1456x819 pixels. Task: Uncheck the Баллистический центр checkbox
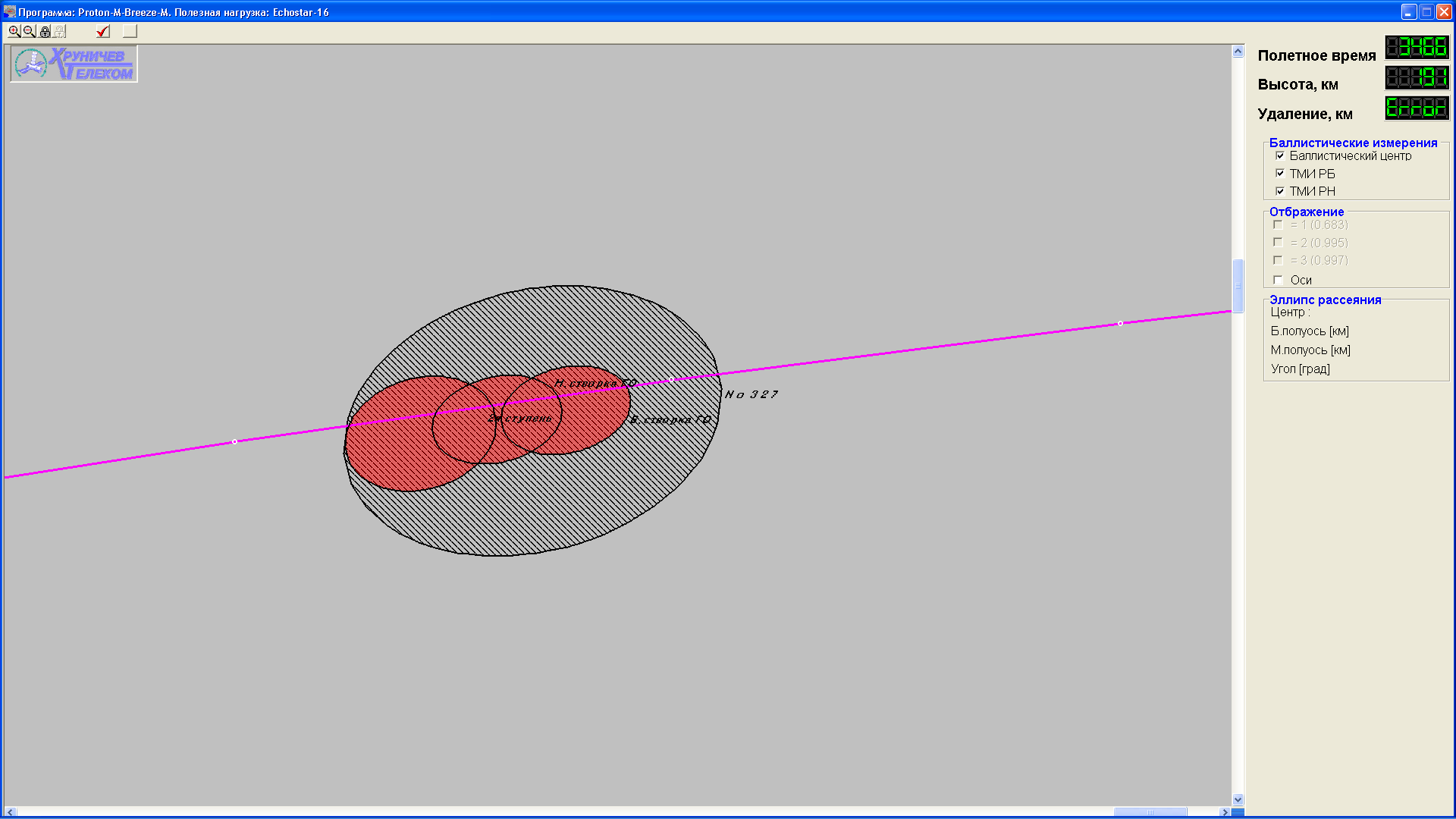1280,155
